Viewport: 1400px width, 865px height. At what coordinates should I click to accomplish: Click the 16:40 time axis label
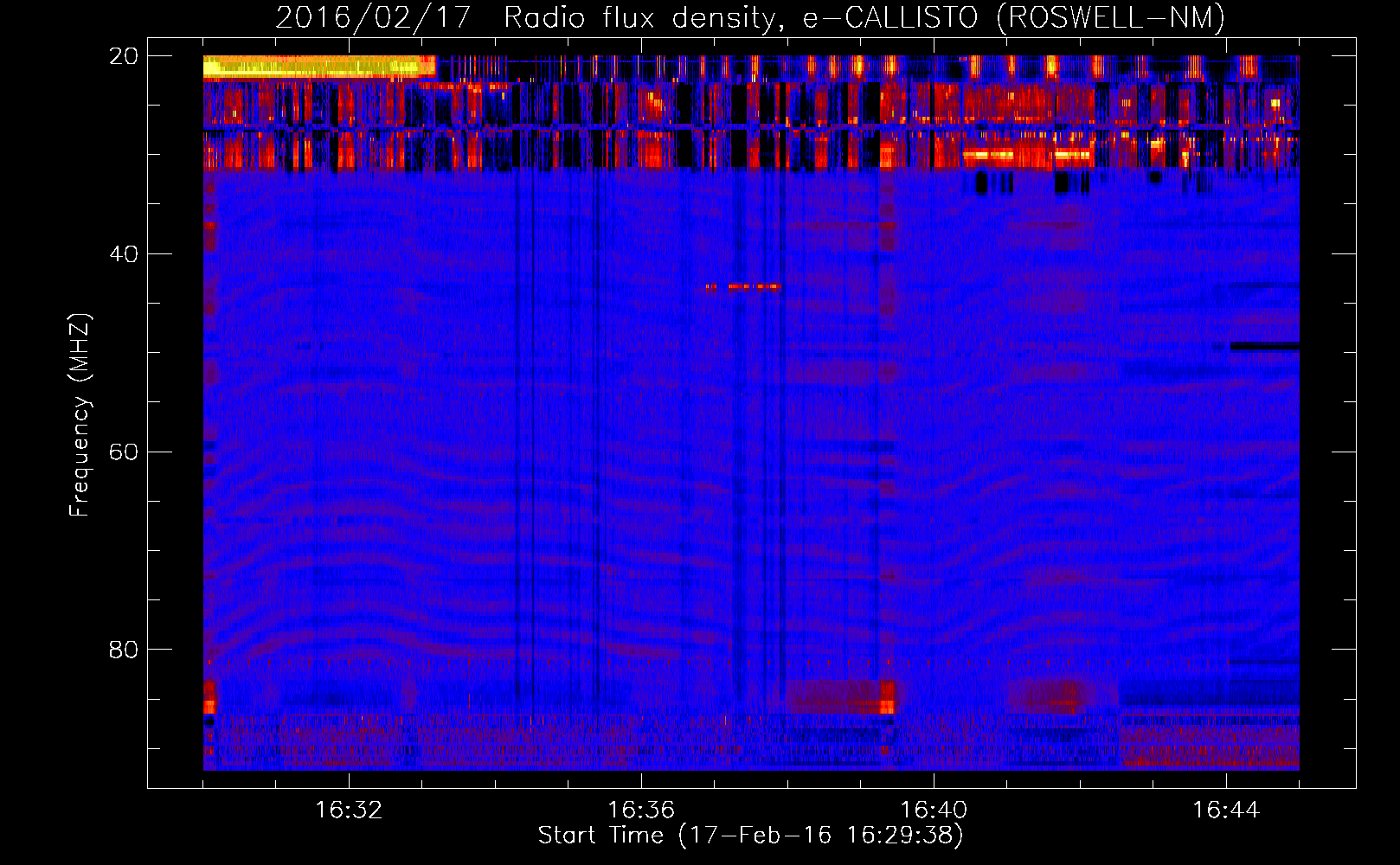pyautogui.click(x=934, y=811)
